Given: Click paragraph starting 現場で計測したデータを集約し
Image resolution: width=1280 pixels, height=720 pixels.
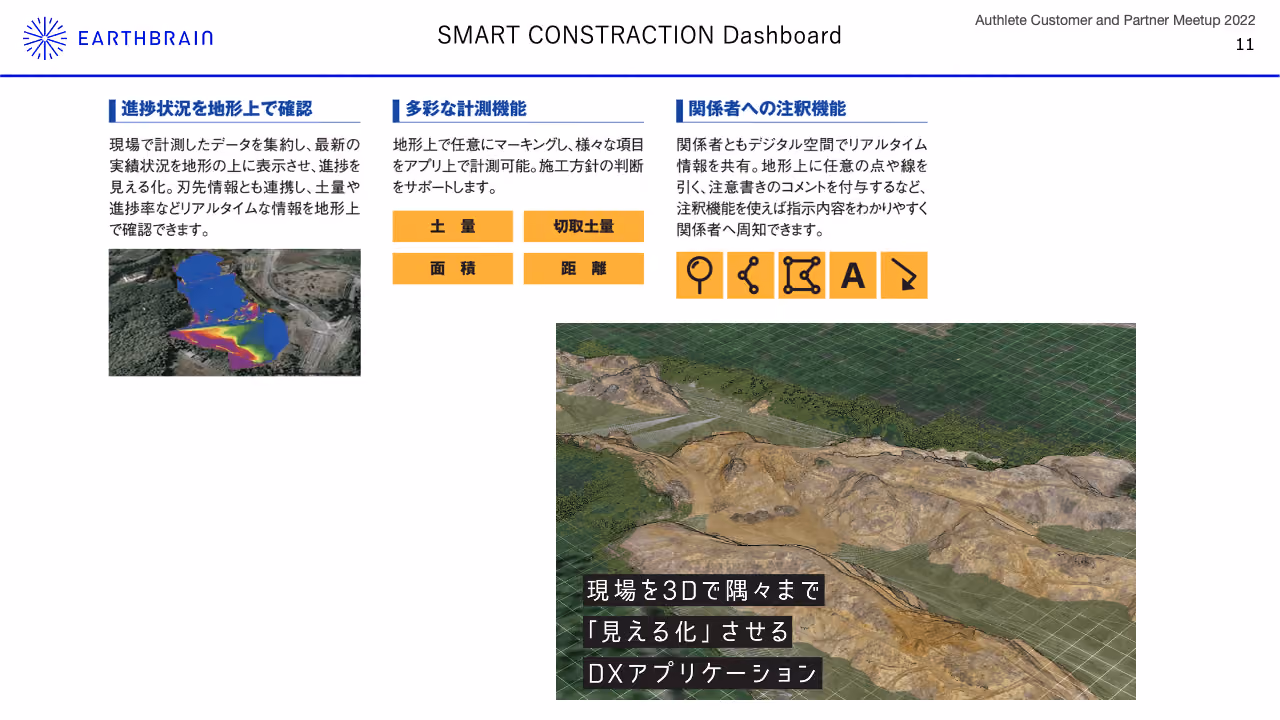Looking at the screenshot, I should [x=235, y=187].
